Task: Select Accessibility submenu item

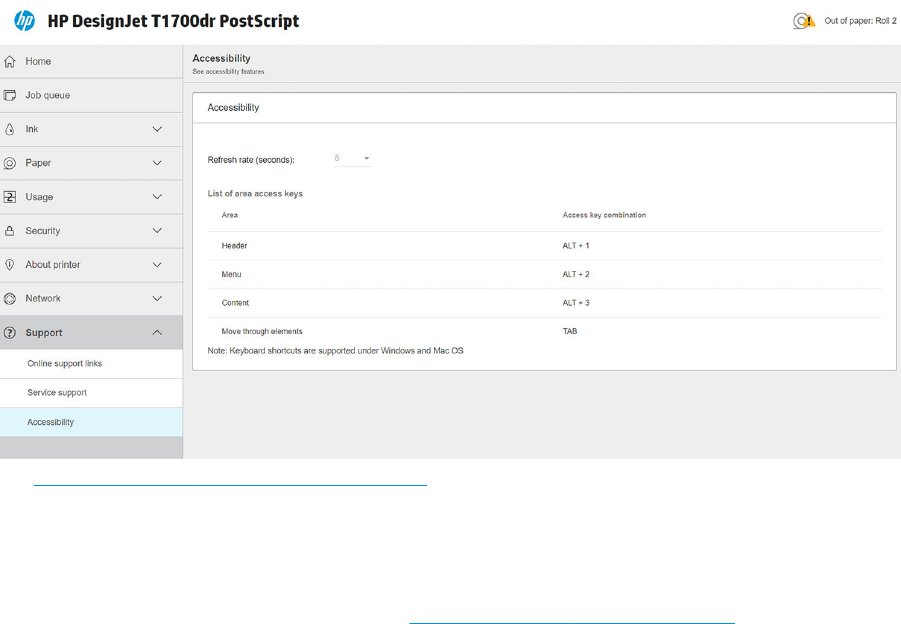Action: coord(91,422)
